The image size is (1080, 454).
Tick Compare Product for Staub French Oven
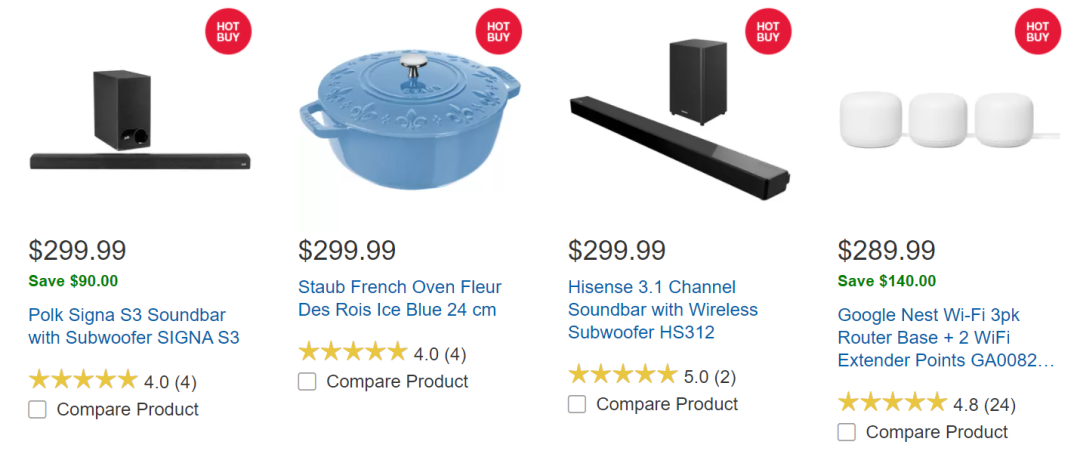307,382
